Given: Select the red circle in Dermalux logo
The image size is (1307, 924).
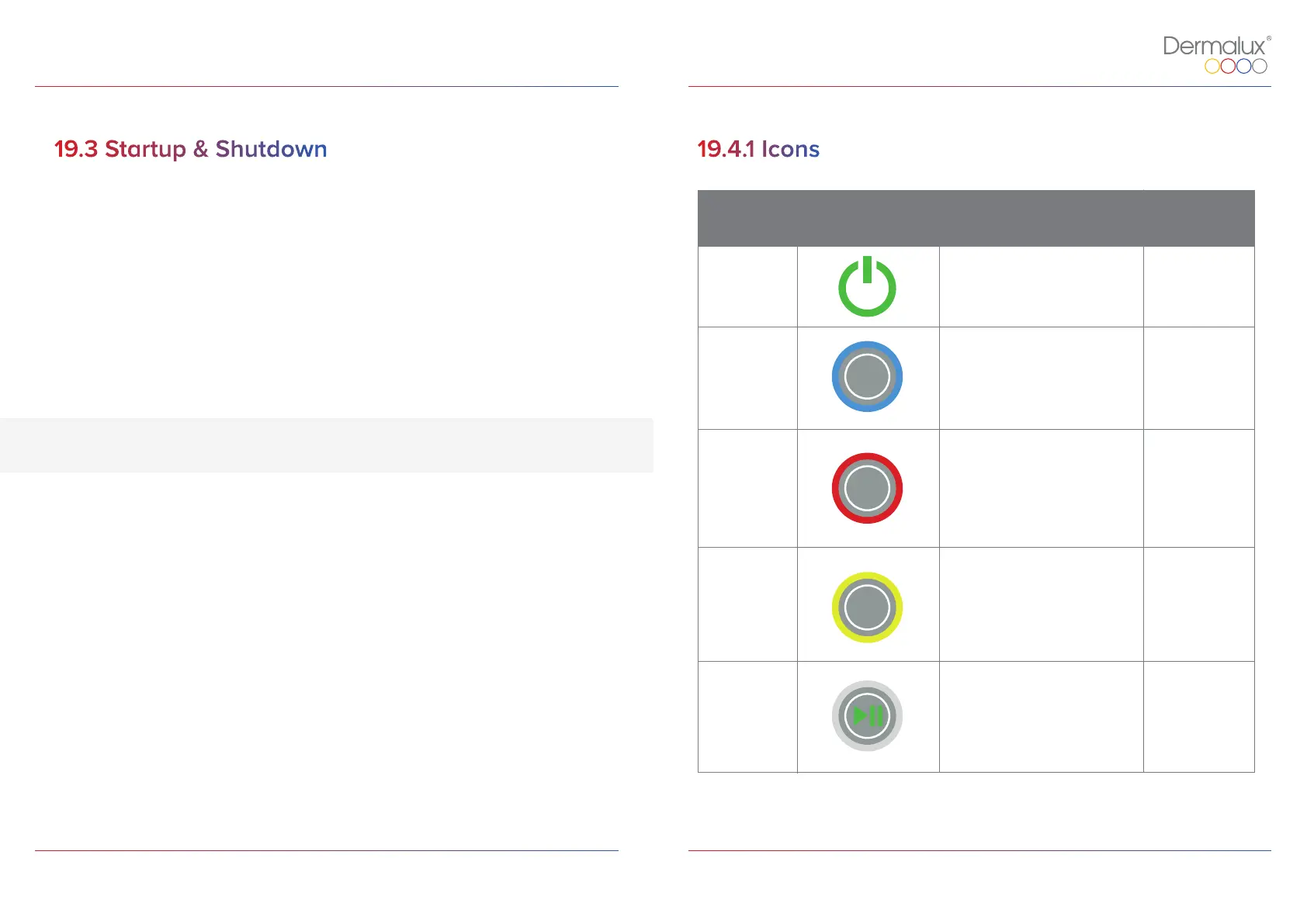Looking at the screenshot, I should (x=1228, y=67).
